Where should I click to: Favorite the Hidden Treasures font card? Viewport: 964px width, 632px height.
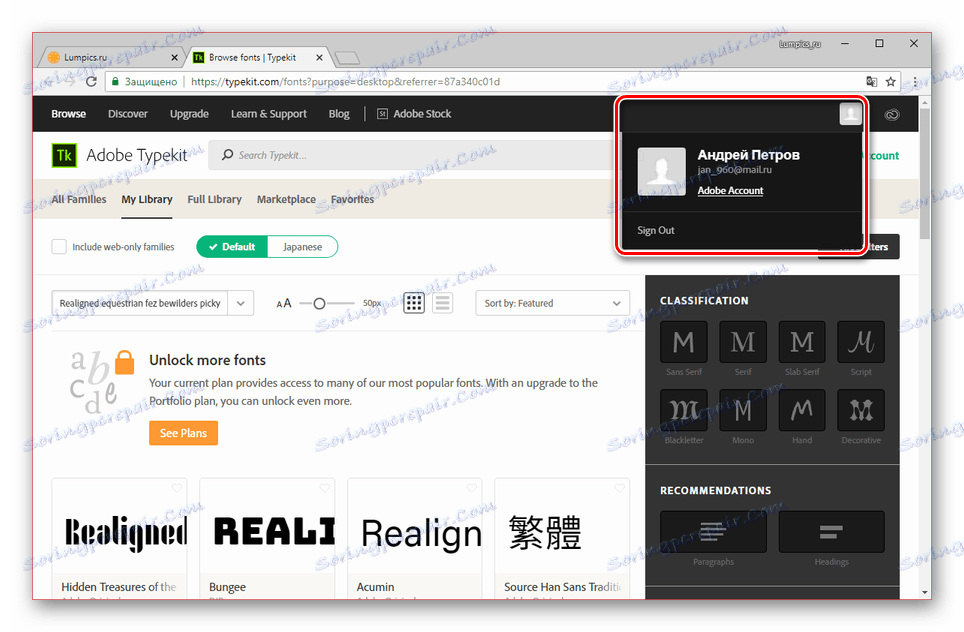[176, 488]
